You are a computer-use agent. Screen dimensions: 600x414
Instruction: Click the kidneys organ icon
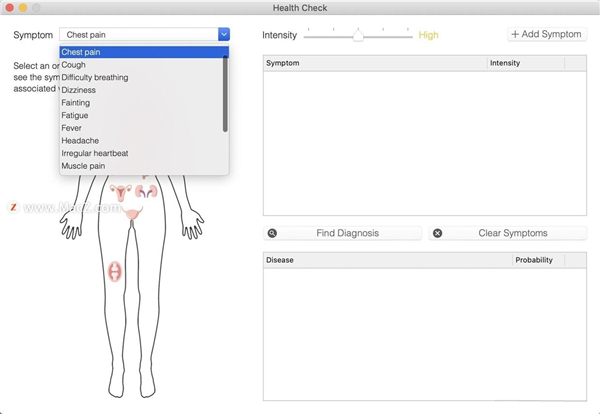pyautogui.click(x=147, y=192)
